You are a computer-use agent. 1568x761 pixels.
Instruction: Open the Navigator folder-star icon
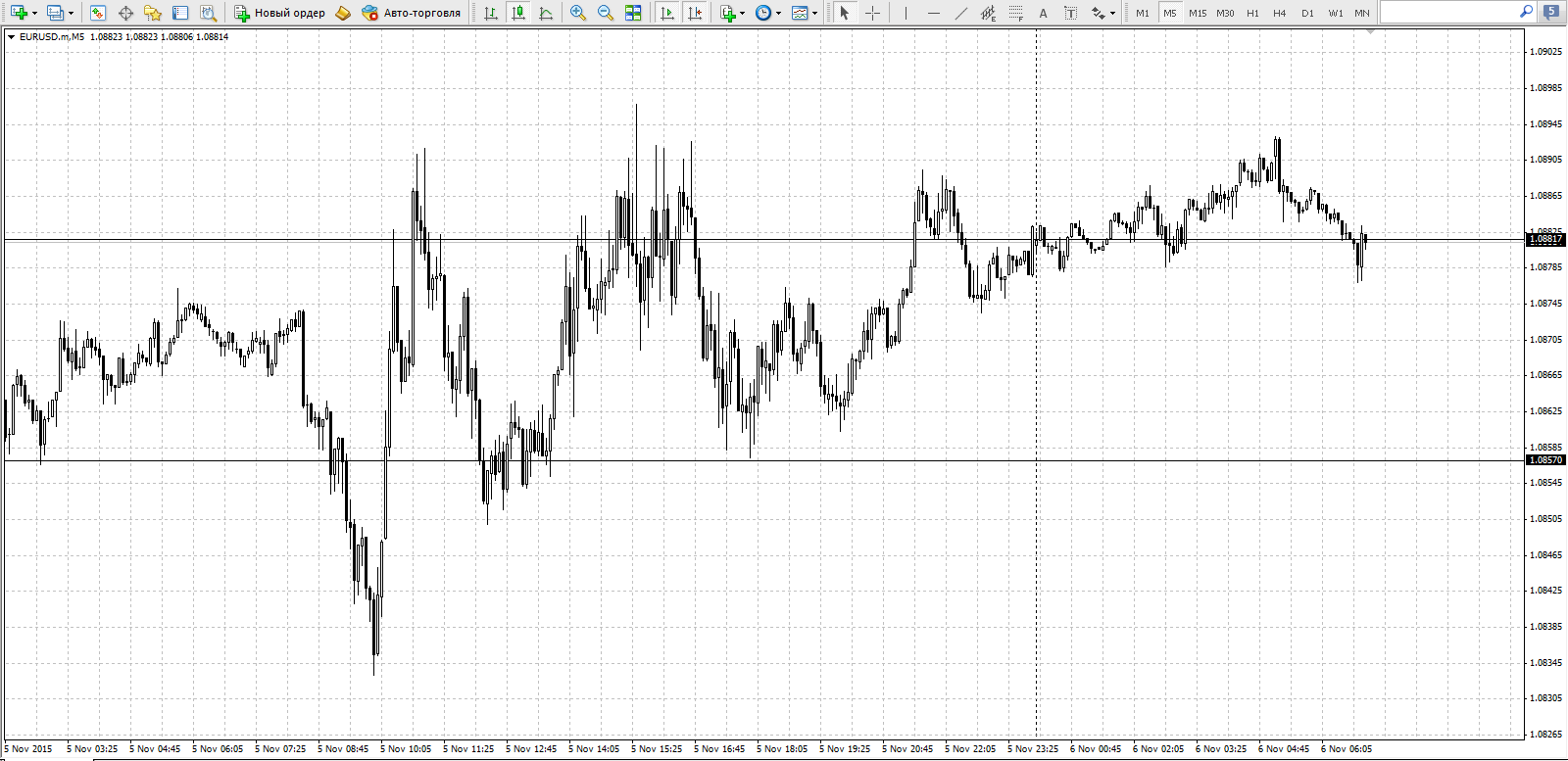(153, 13)
